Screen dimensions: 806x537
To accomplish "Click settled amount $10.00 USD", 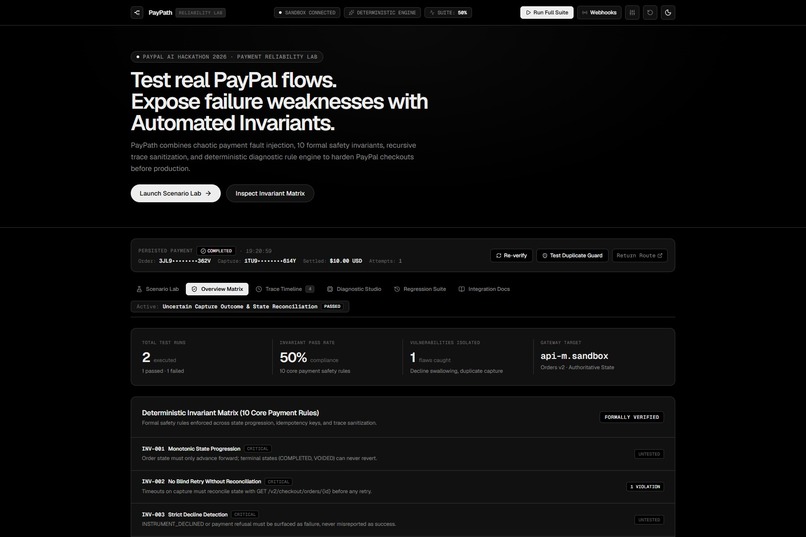I will [x=345, y=261].
